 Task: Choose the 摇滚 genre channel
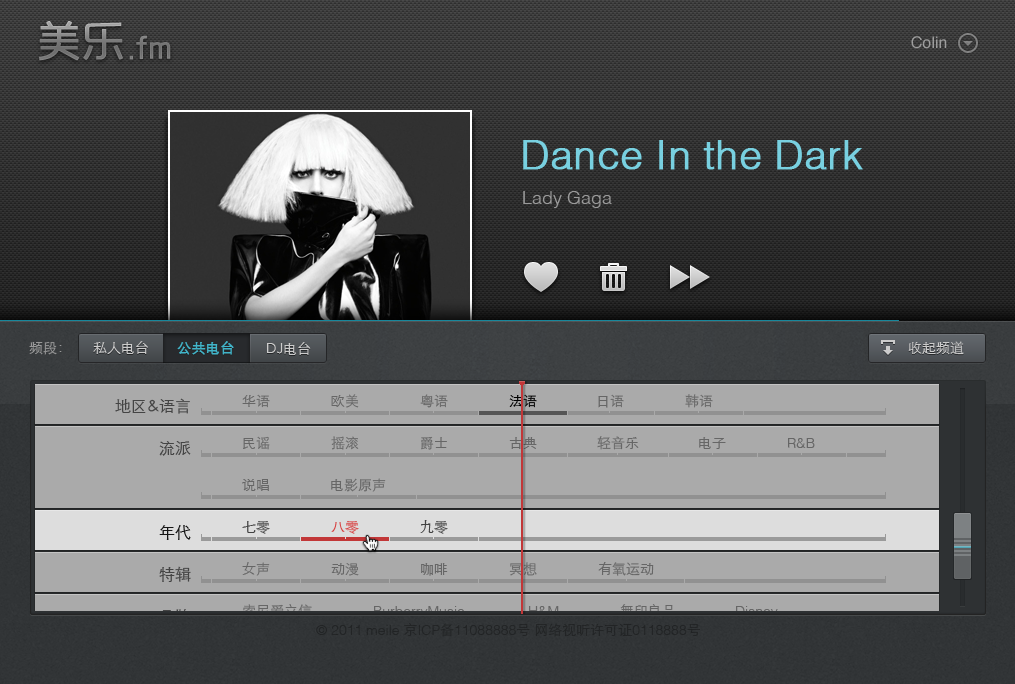[x=344, y=443]
